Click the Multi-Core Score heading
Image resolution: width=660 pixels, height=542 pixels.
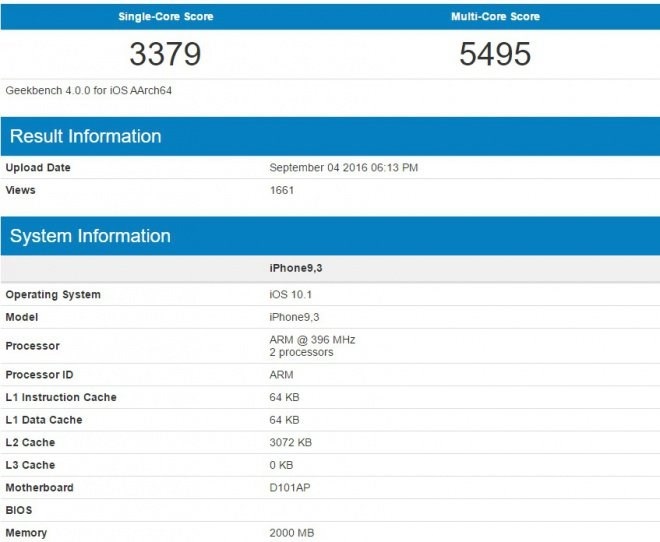click(x=495, y=16)
